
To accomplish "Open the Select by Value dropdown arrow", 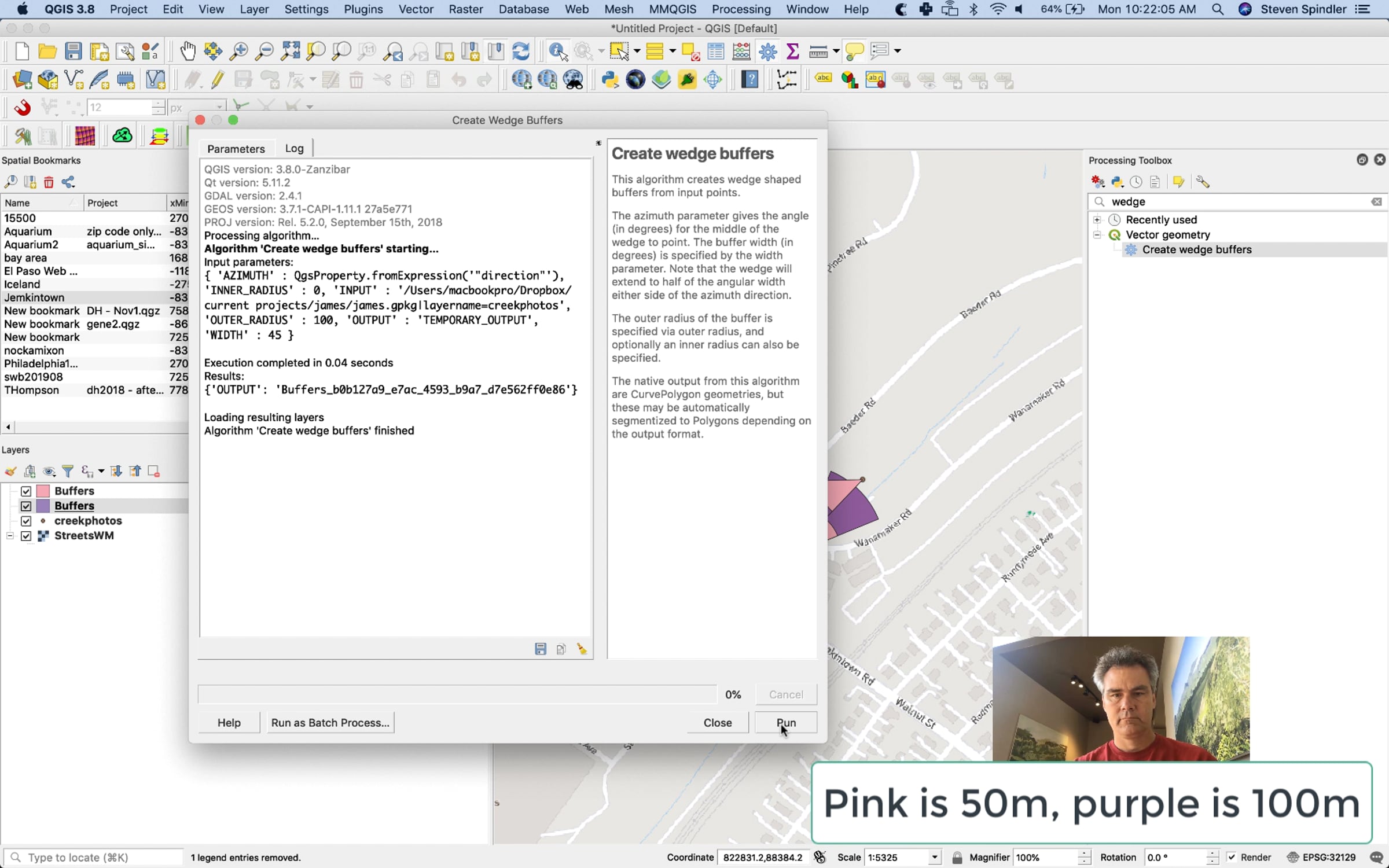I will point(672,52).
